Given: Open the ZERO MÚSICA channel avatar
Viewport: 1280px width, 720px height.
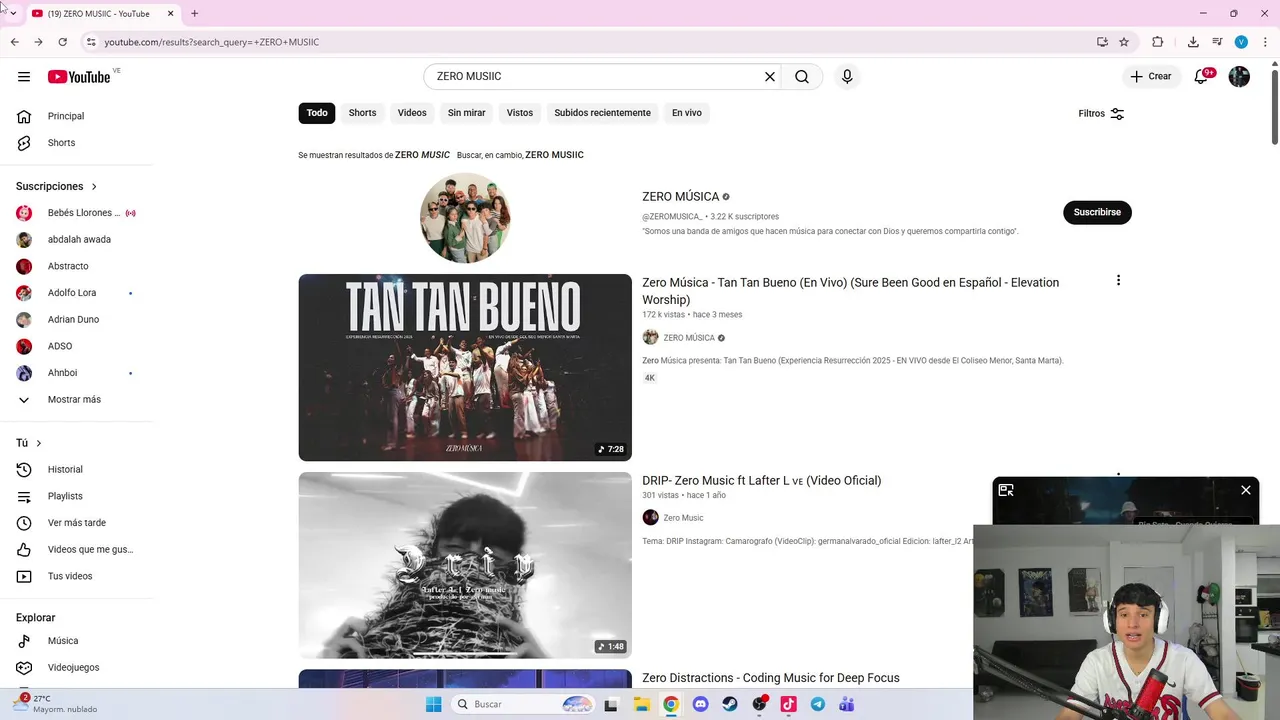Looking at the screenshot, I should [x=465, y=218].
